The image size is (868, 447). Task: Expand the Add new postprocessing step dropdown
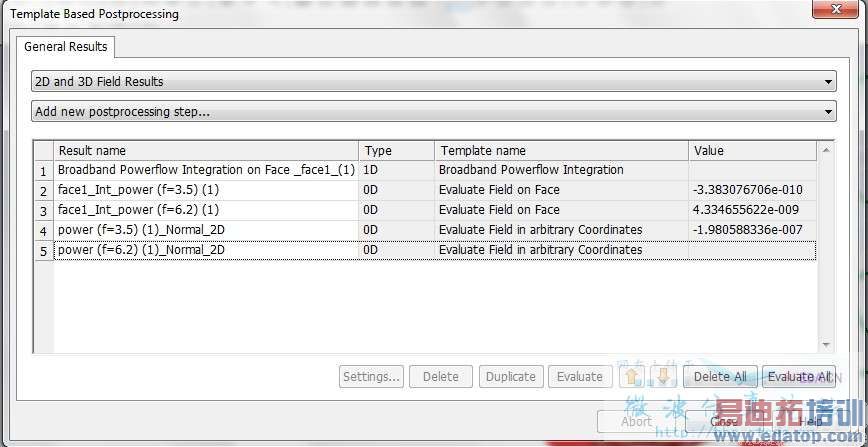tap(434, 111)
